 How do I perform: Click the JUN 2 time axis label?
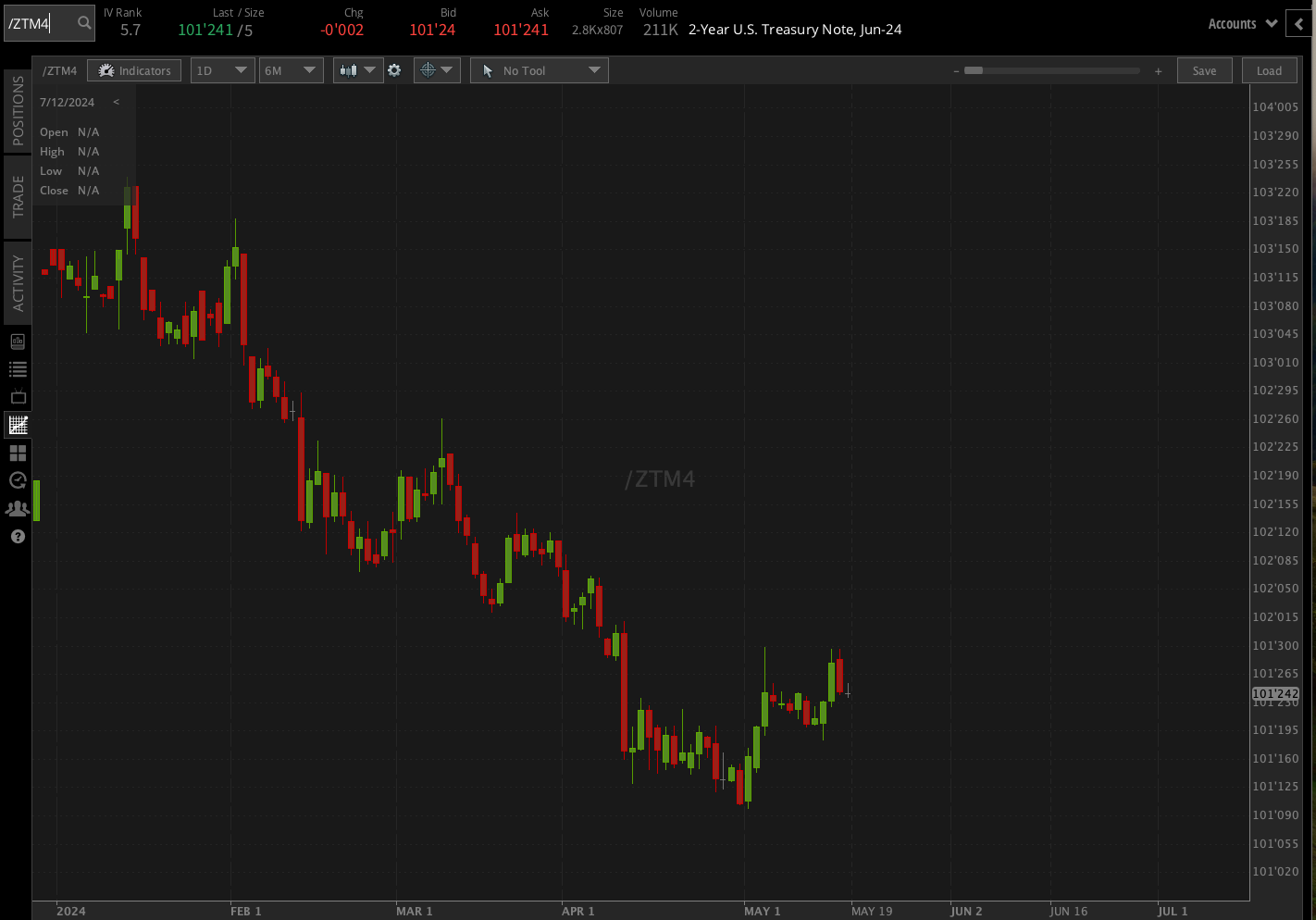click(966, 911)
